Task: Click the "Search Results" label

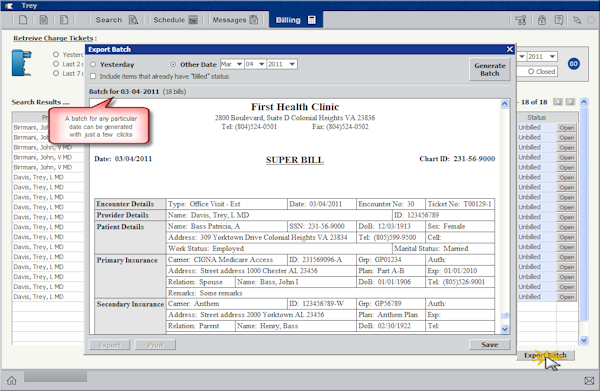Action: (x=40, y=102)
